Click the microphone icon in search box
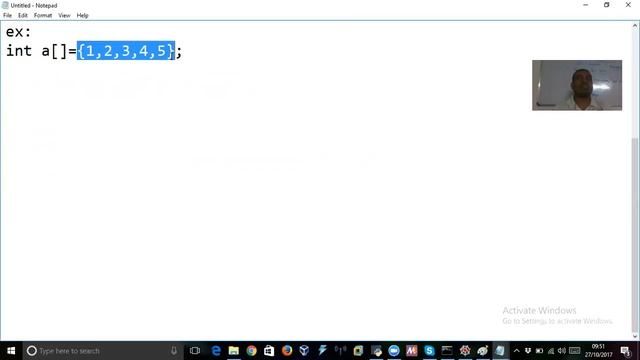 (x=174, y=351)
